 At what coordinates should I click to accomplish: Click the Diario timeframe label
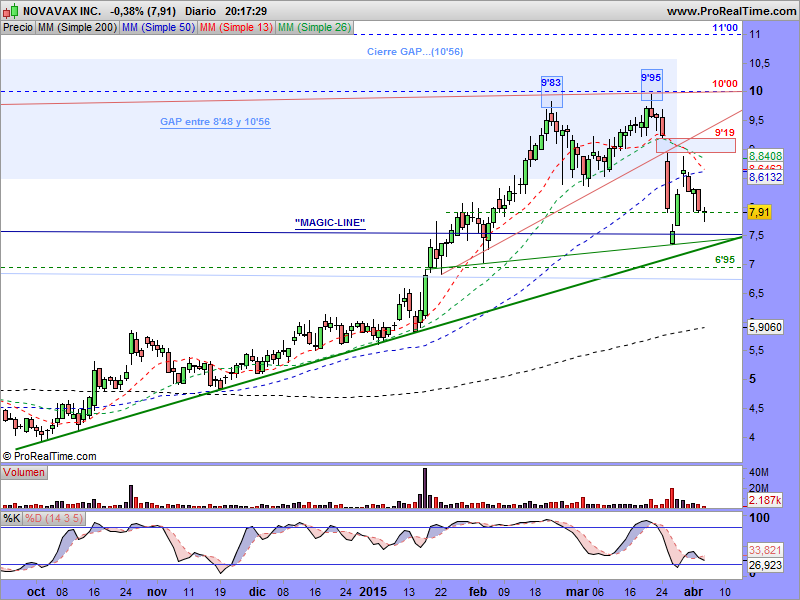click(200, 11)
